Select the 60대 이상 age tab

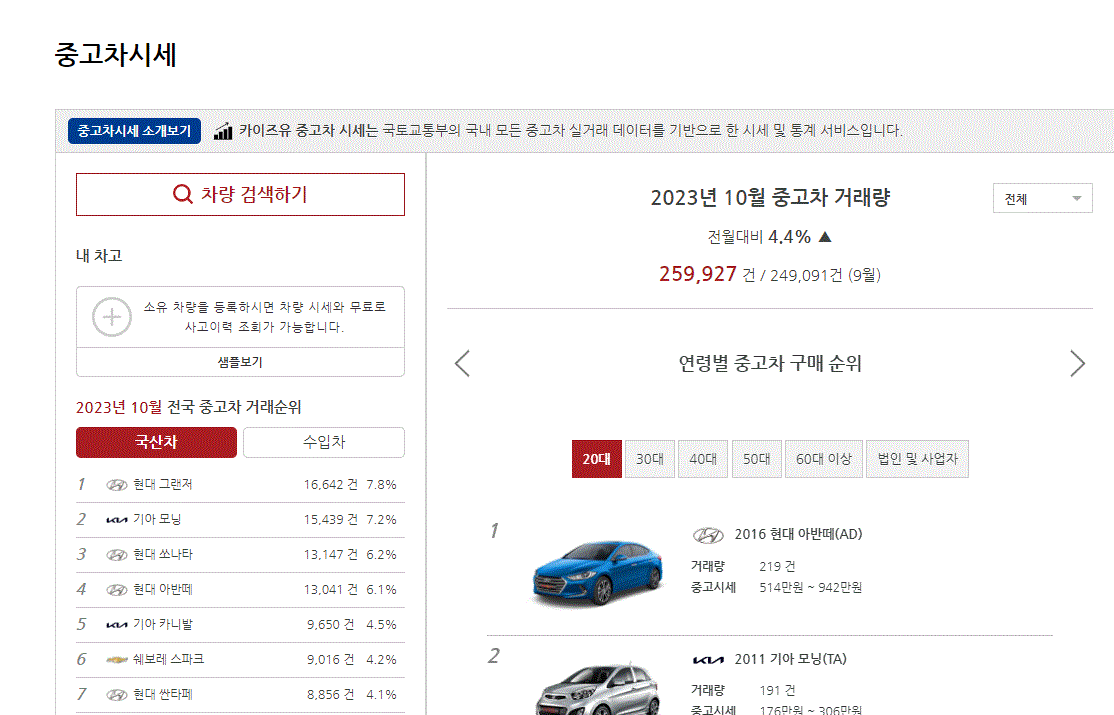click(824, 459)
